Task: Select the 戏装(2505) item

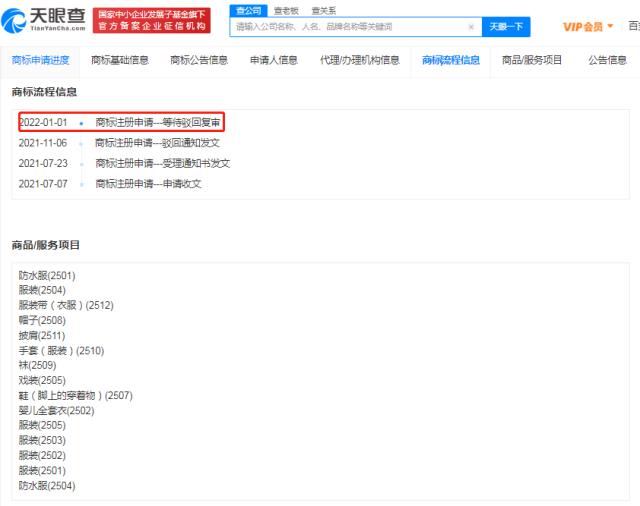Action: (42, 380)
